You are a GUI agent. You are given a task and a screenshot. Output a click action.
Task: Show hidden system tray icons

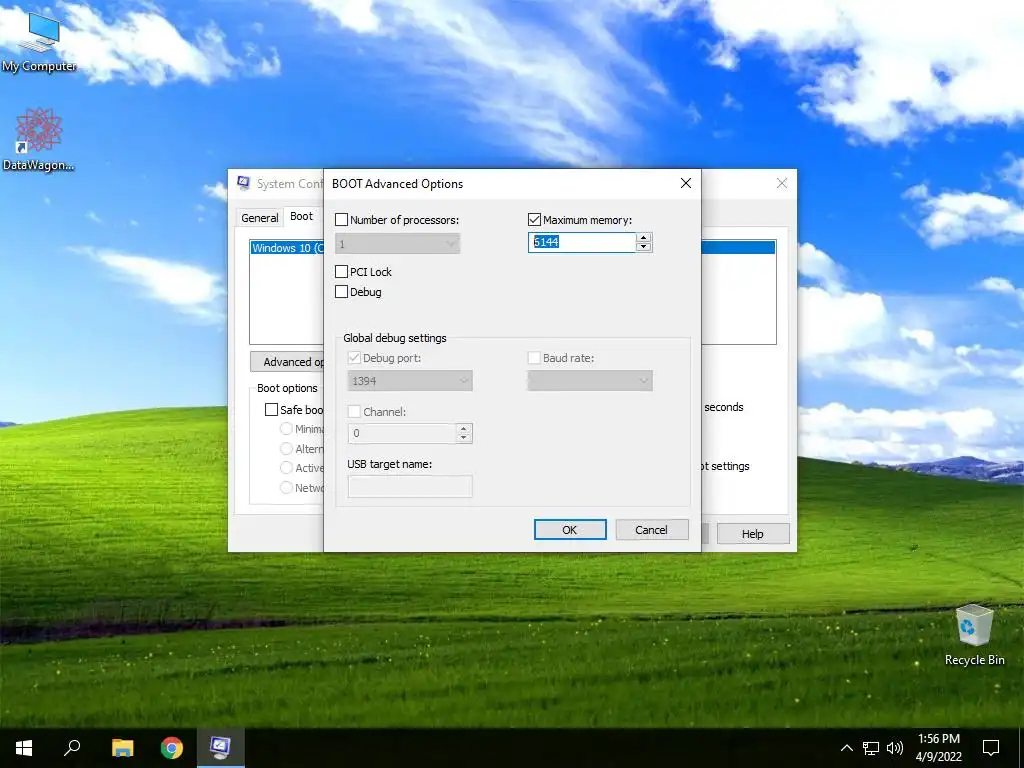pos(846,748)
